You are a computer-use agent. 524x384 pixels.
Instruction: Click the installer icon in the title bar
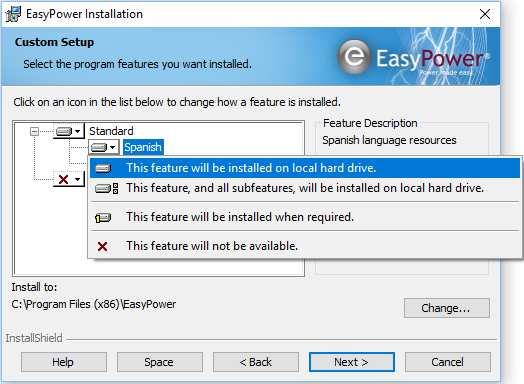click(x=13, y=14)
